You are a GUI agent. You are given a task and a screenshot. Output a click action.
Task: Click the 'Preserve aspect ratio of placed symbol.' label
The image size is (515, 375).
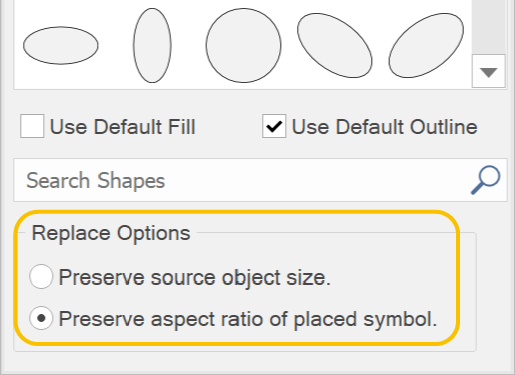click(248, 319)
